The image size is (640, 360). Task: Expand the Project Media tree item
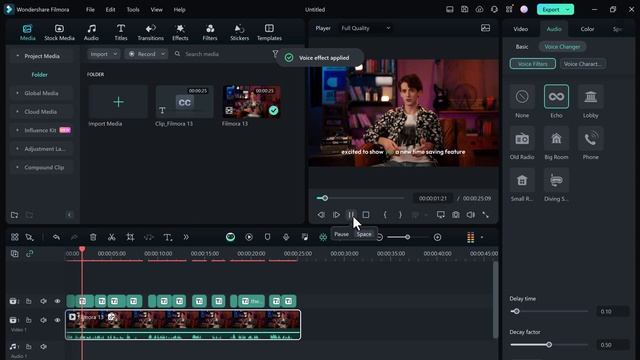click(x=17, y=56)
